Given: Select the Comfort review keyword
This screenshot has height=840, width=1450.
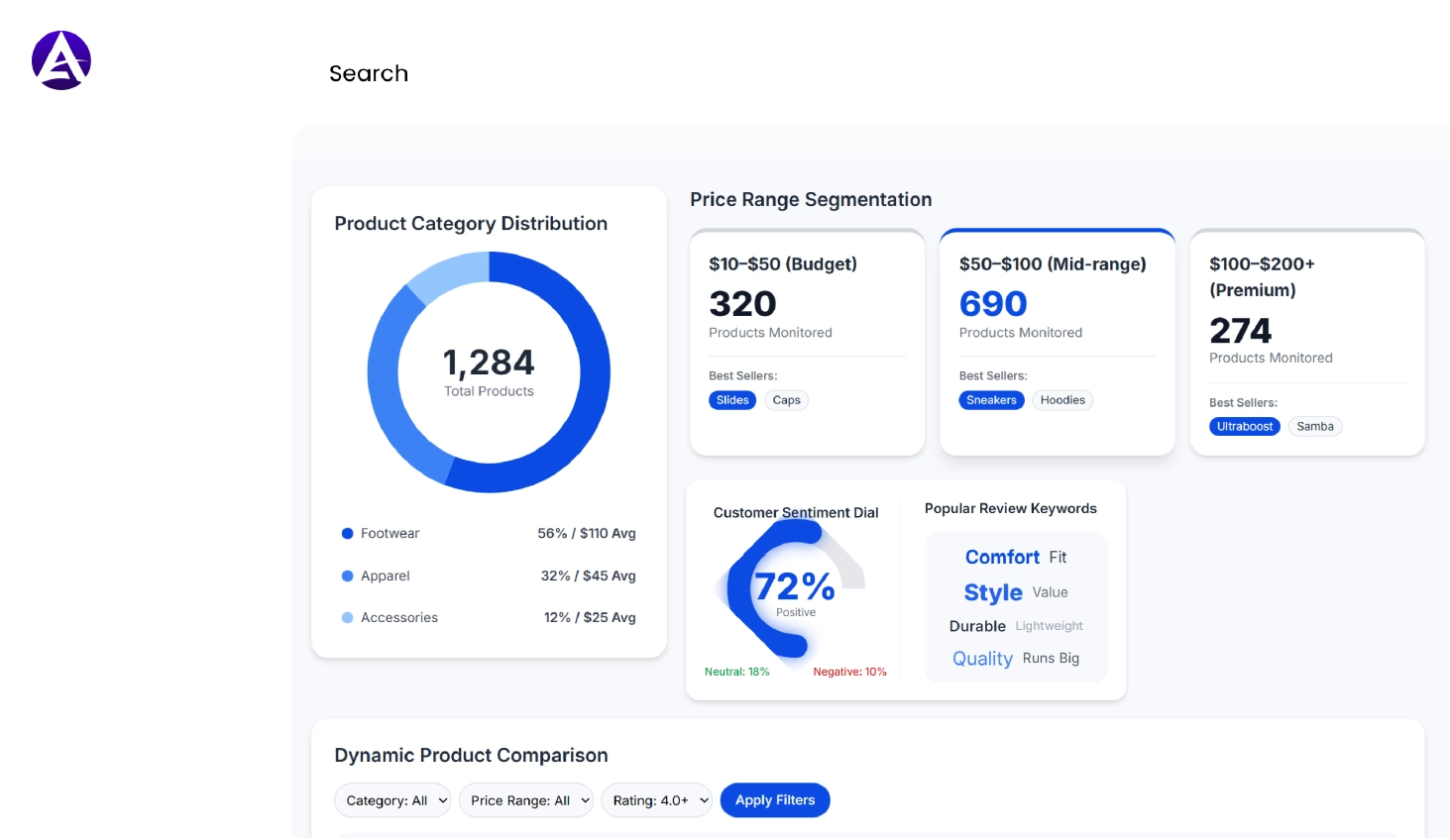Looking at the screenshot, I should [x=1002, y=557].
